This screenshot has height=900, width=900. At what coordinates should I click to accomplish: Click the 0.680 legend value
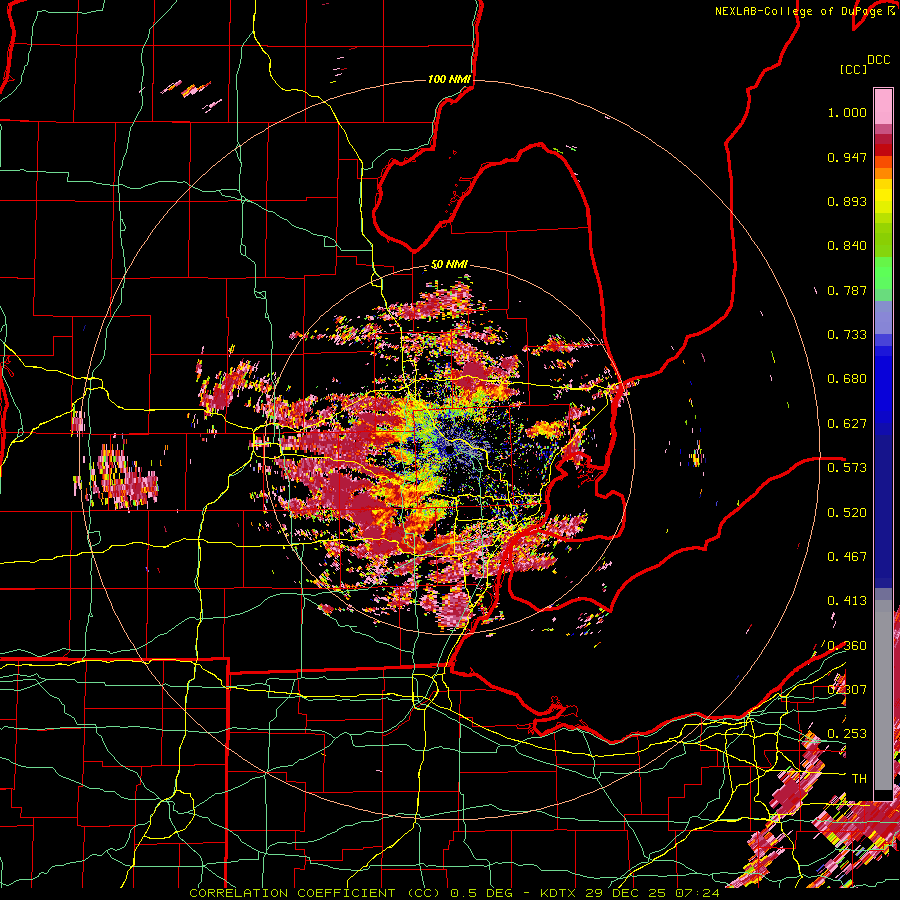click(847, 379)
